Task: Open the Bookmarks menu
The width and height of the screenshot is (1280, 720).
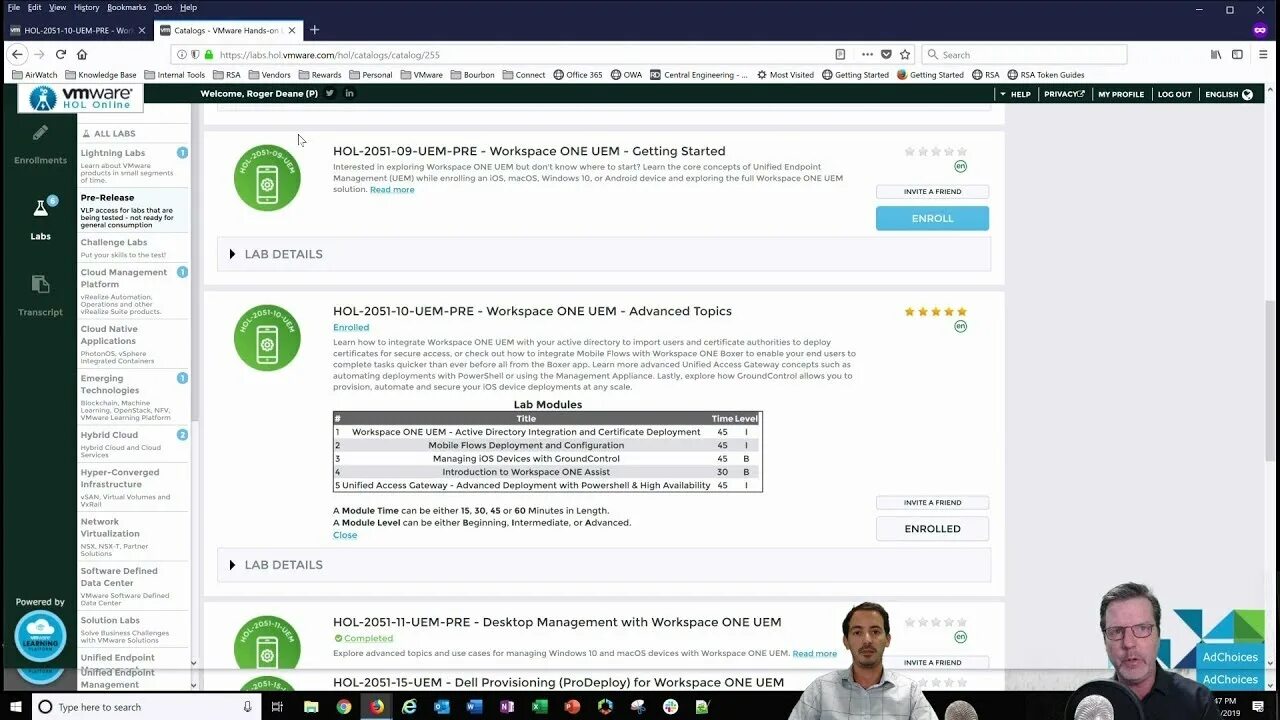Action: tap(126, 7)
